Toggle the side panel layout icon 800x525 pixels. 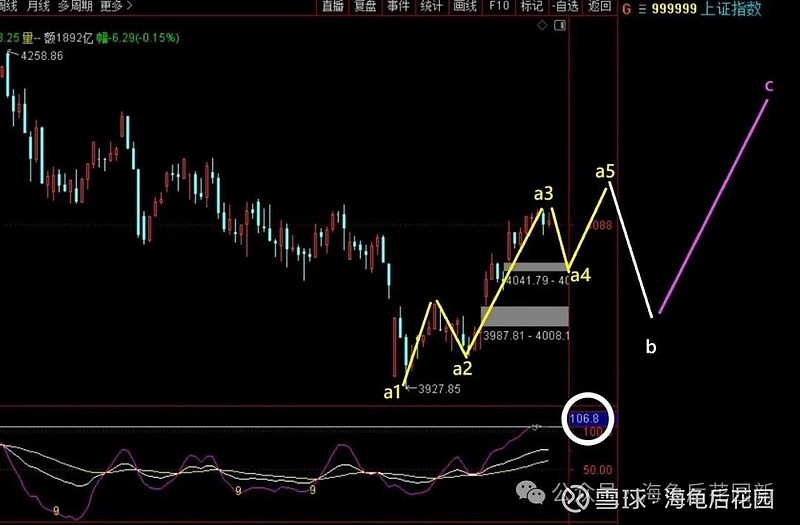pyautogui.click(x=560, y=25)
